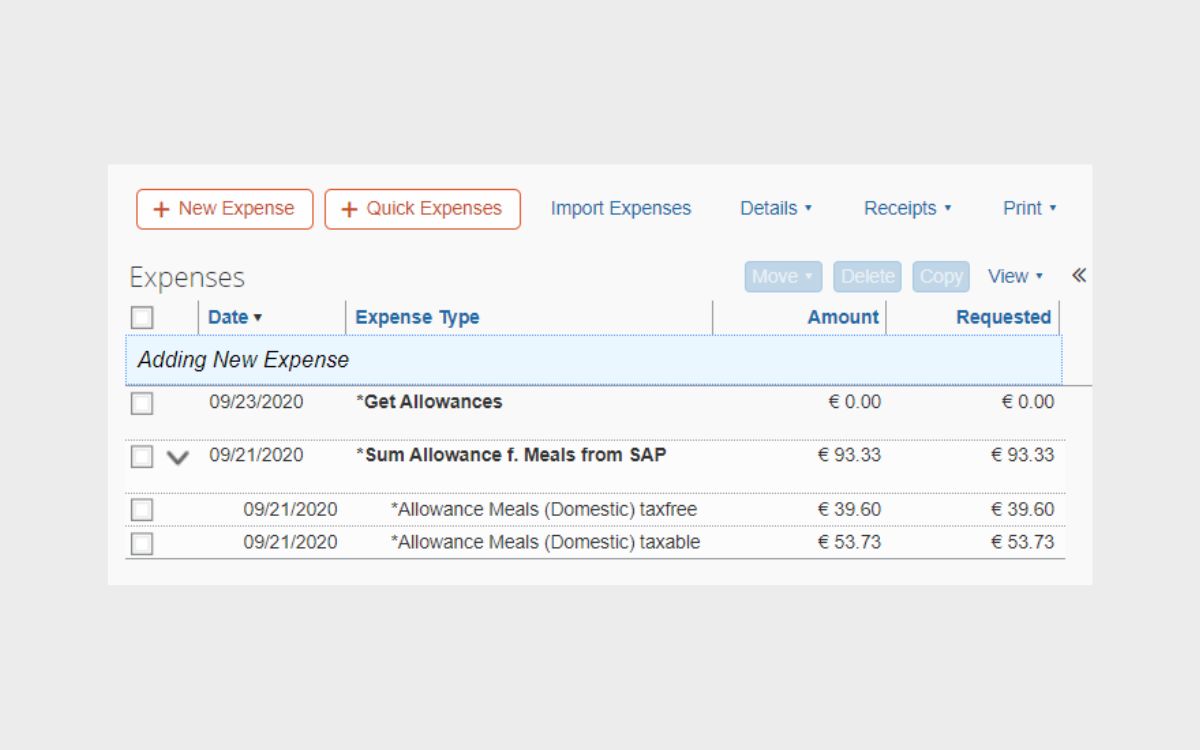Collapse the panel using the double-chevron icon
1200x750 pixels.
(x=1078, y=275)
